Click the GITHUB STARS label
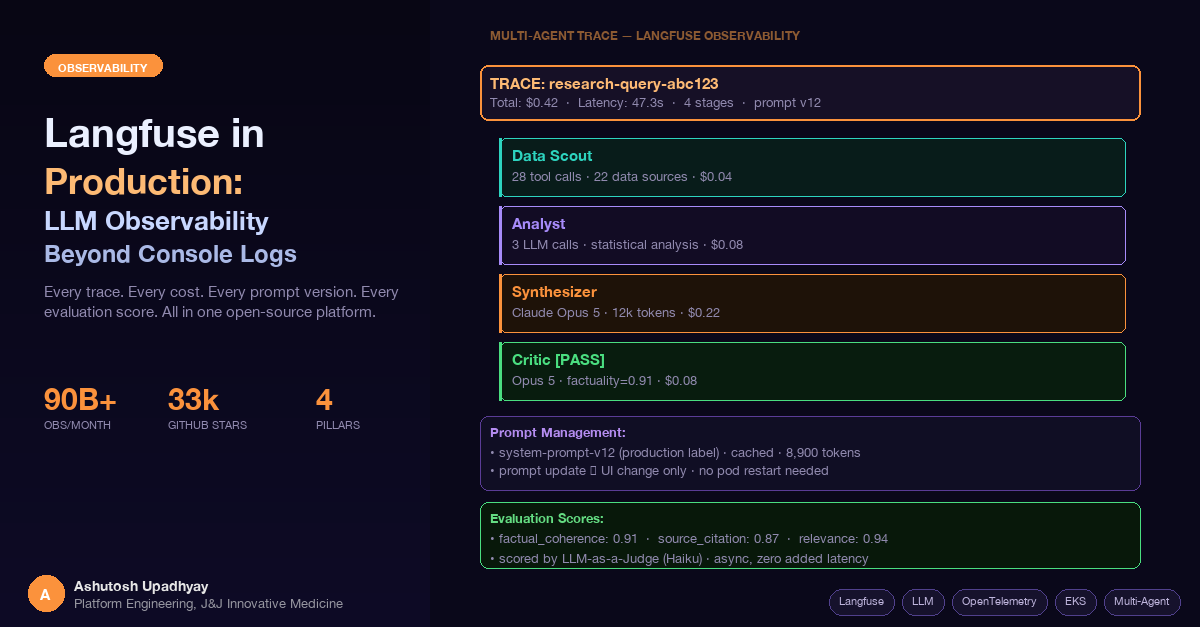This screenshot has height=627, width=1200. tap(207, 425)
